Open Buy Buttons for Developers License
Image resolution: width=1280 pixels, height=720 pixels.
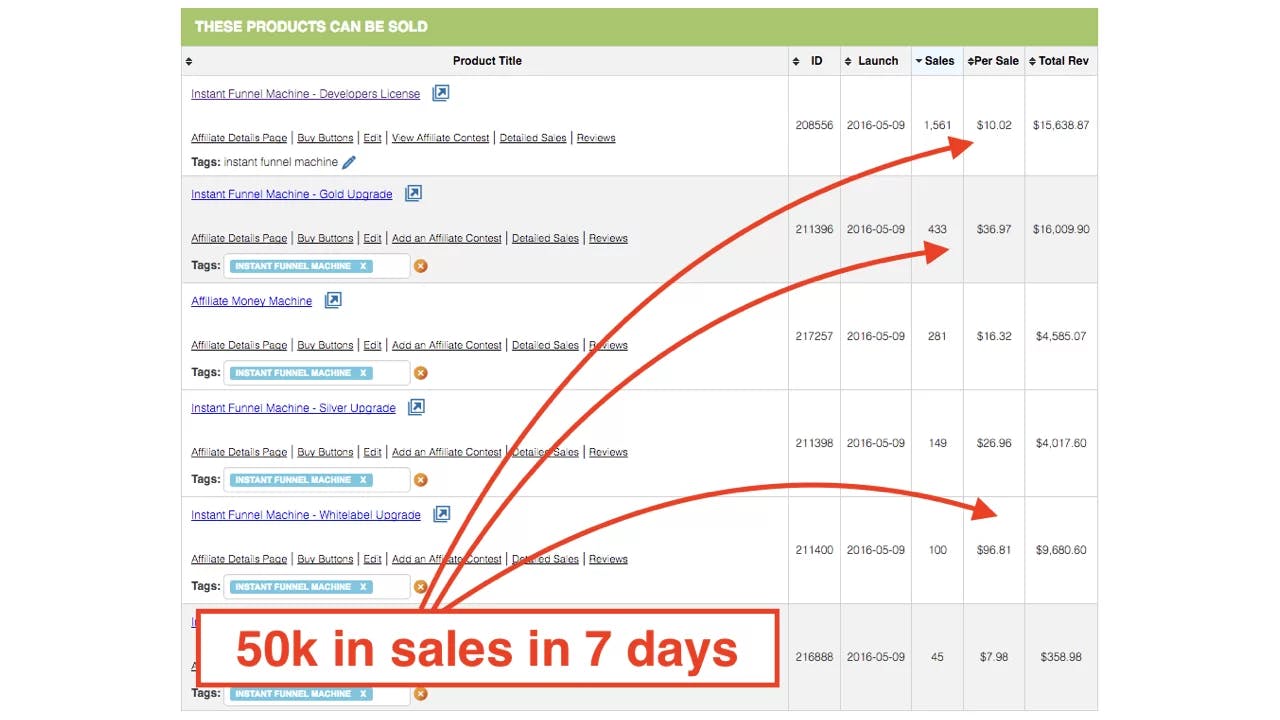(325, 138)
